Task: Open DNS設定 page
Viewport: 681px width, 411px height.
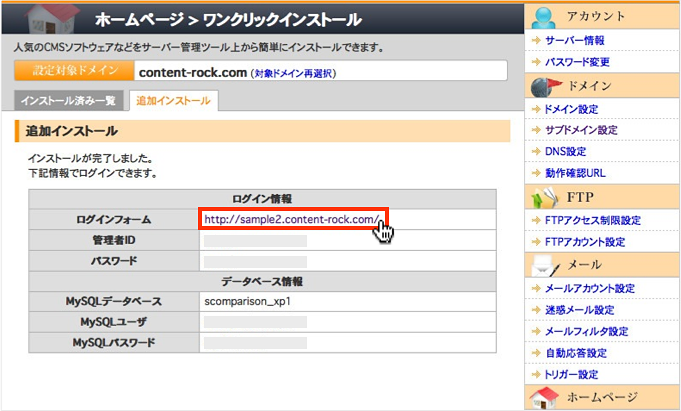Action: (565, 151)
